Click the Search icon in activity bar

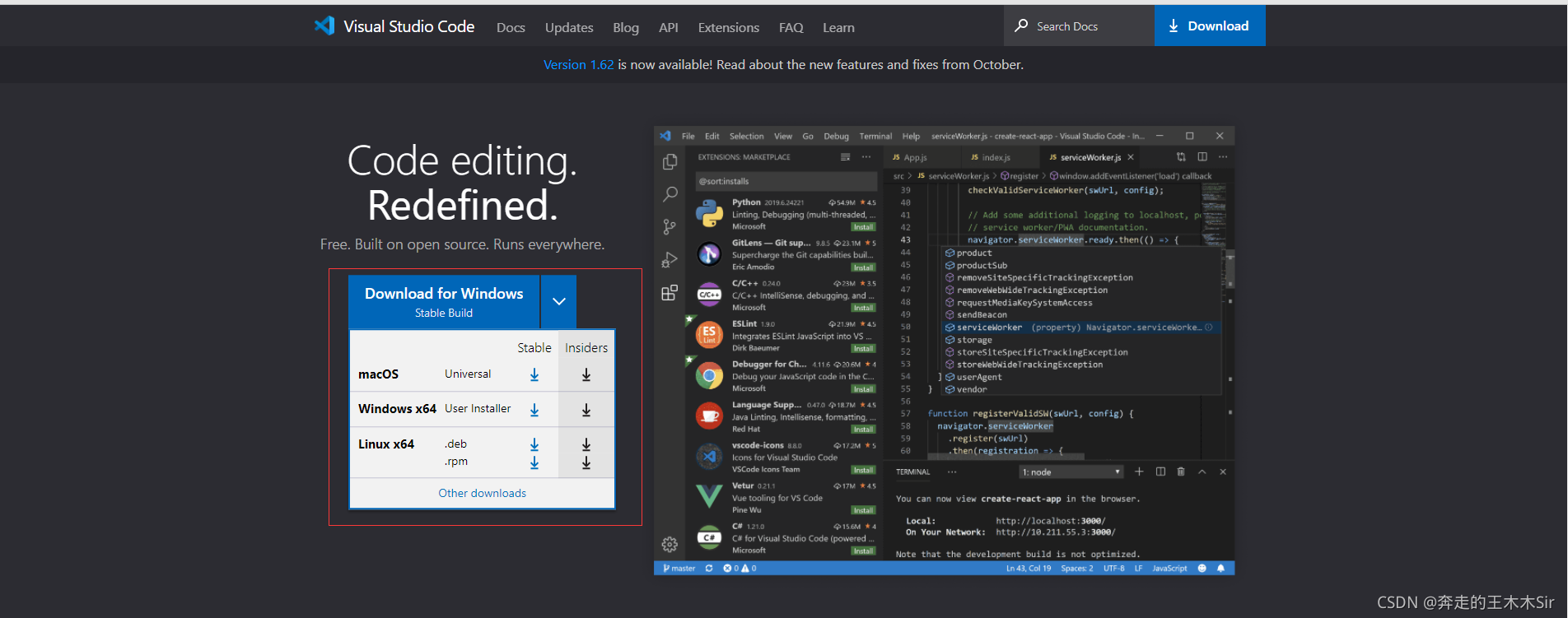[x=670, y=194]
